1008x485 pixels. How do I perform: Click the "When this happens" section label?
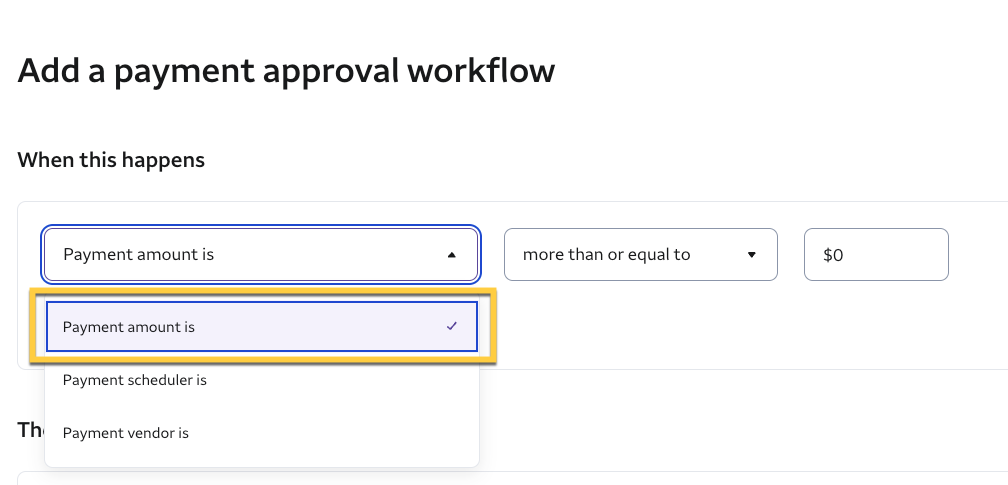click(x=111, y=159)
